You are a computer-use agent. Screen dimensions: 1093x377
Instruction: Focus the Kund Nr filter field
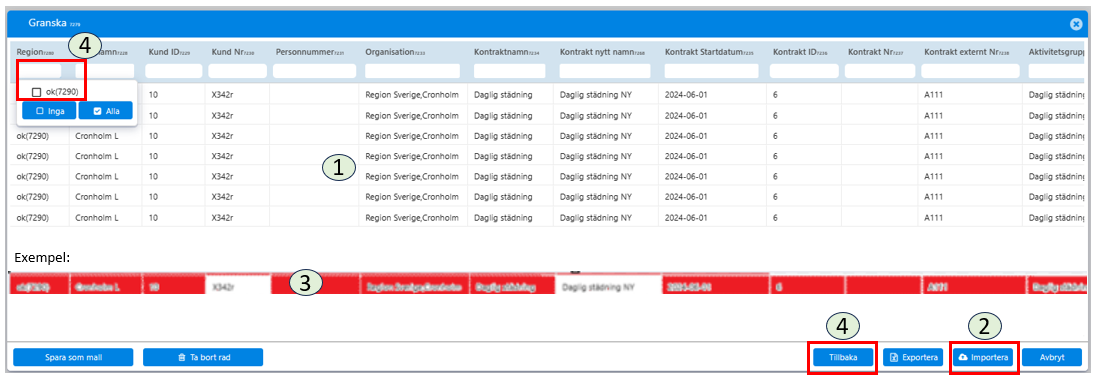pos(237,71)
